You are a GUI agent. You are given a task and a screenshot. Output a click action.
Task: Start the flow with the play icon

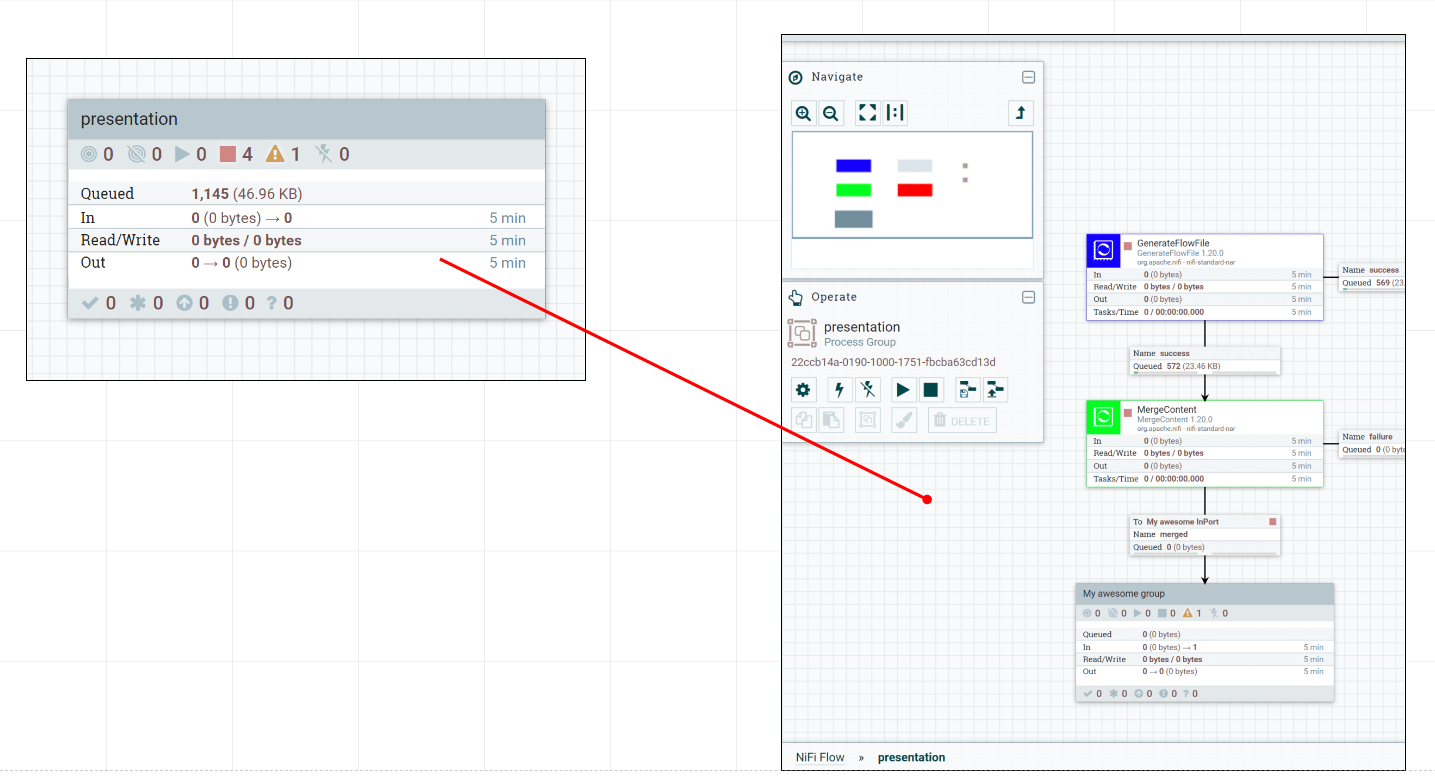[x=903, y=390]
